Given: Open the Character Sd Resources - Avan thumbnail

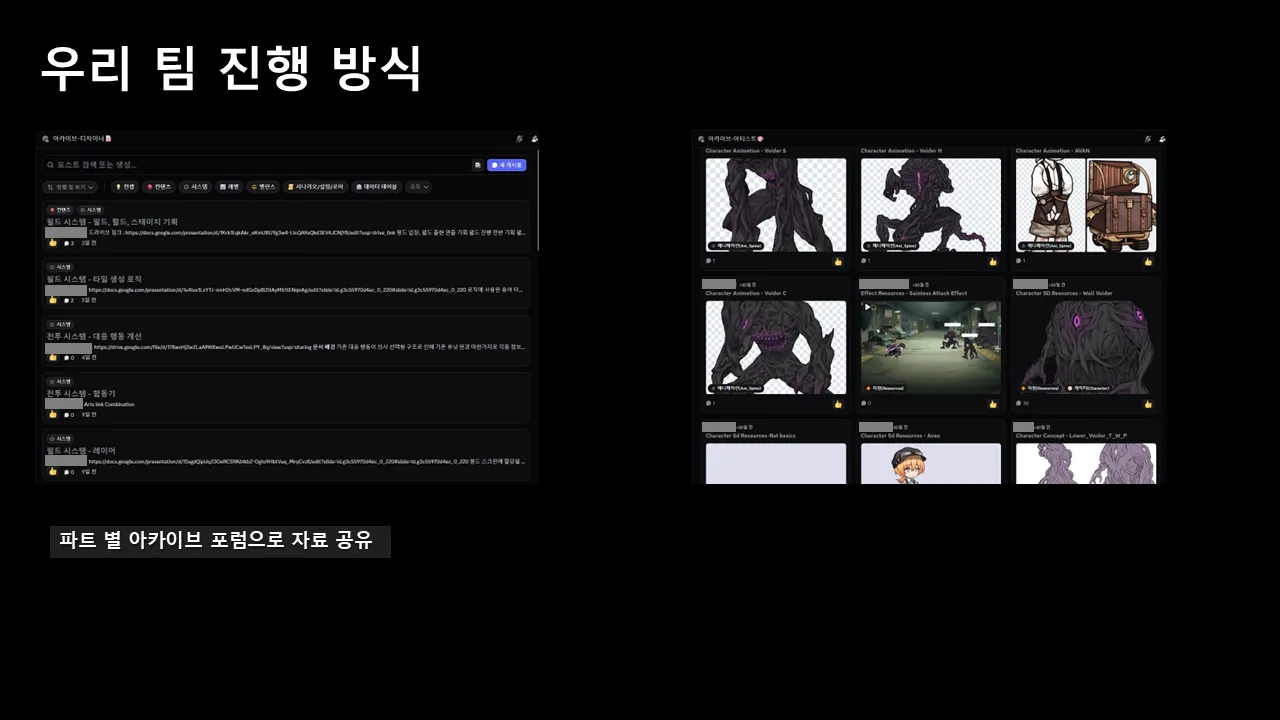Looking at the screenshot, I should click(x=931, y=464).
